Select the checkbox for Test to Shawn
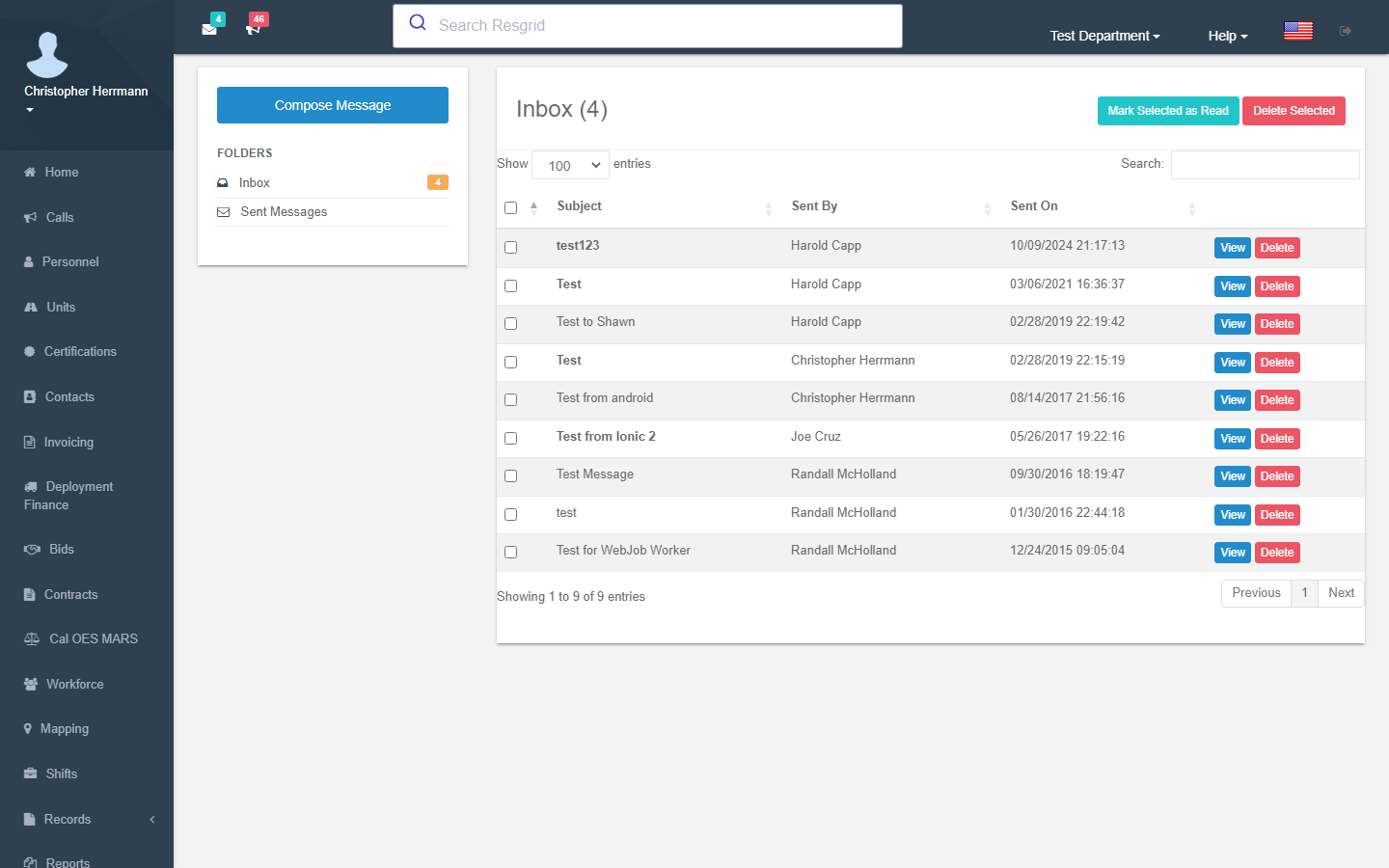The height and width of the screenshot is (868, 1389). 511,323
